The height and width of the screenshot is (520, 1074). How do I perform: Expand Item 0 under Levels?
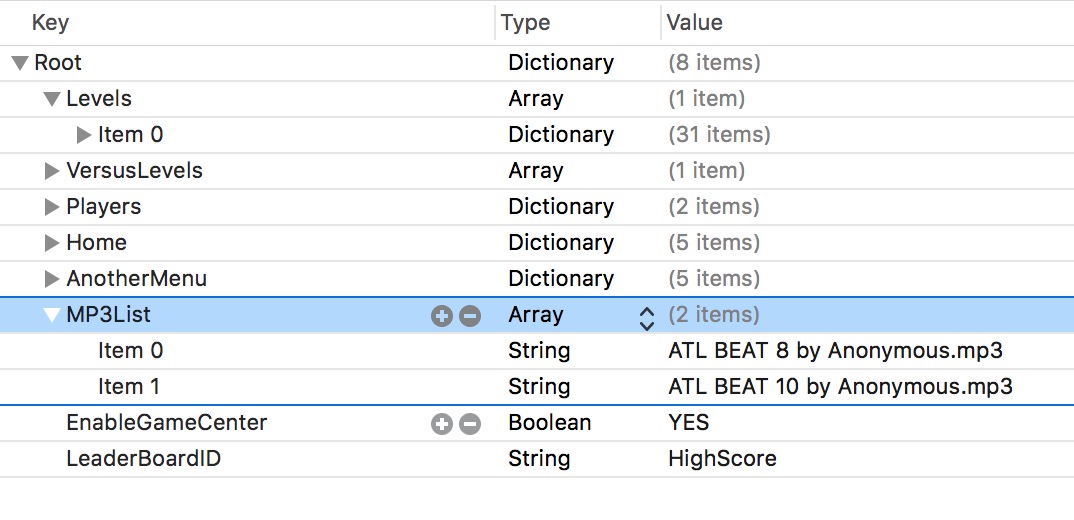pyautogui.click(x=84, y=135)
